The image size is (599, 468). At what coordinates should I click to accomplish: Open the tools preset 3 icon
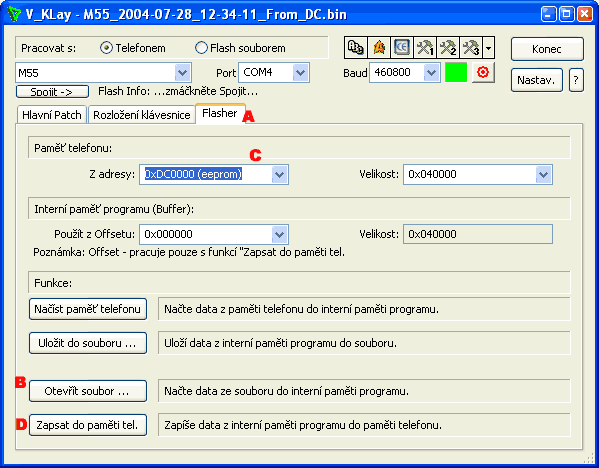click(x=471, y=48)
